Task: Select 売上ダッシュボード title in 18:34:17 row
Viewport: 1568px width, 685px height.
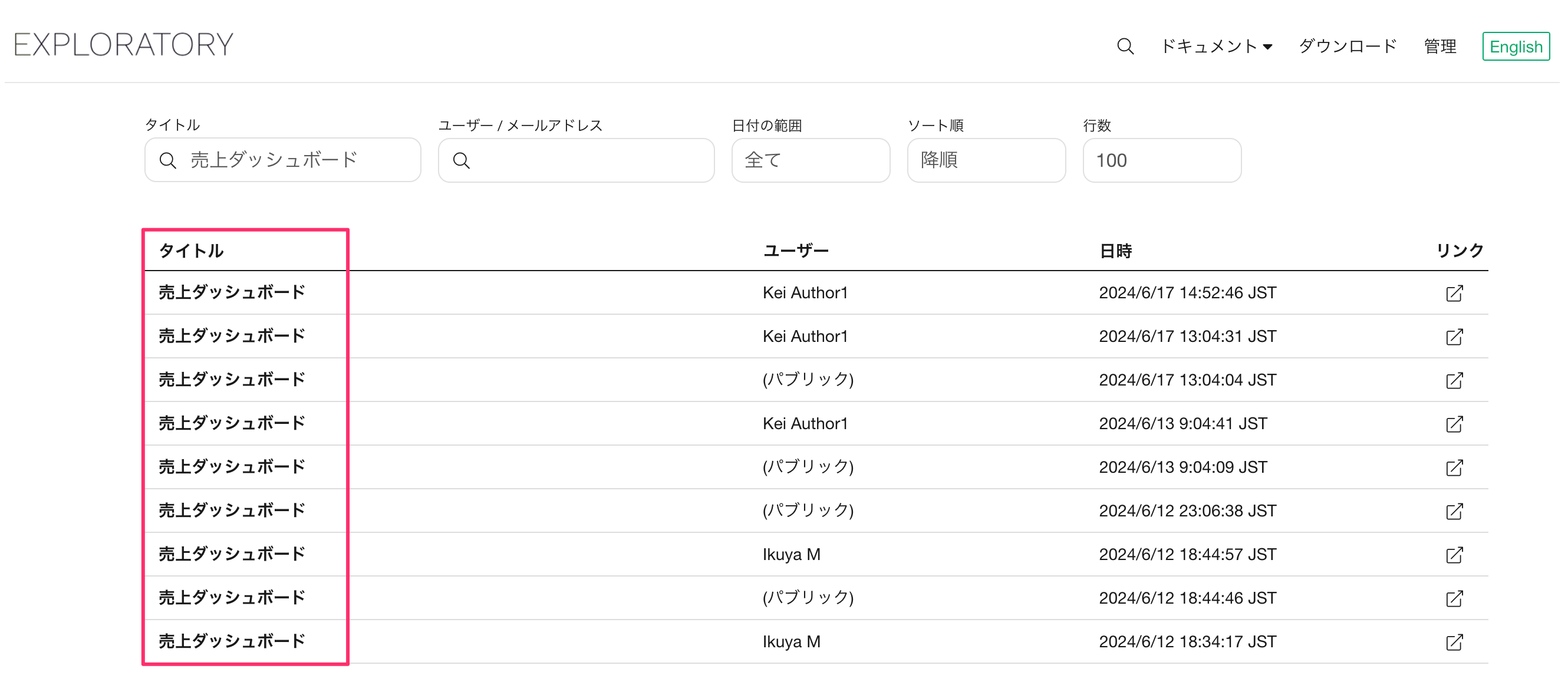Action: coord(232,641)
